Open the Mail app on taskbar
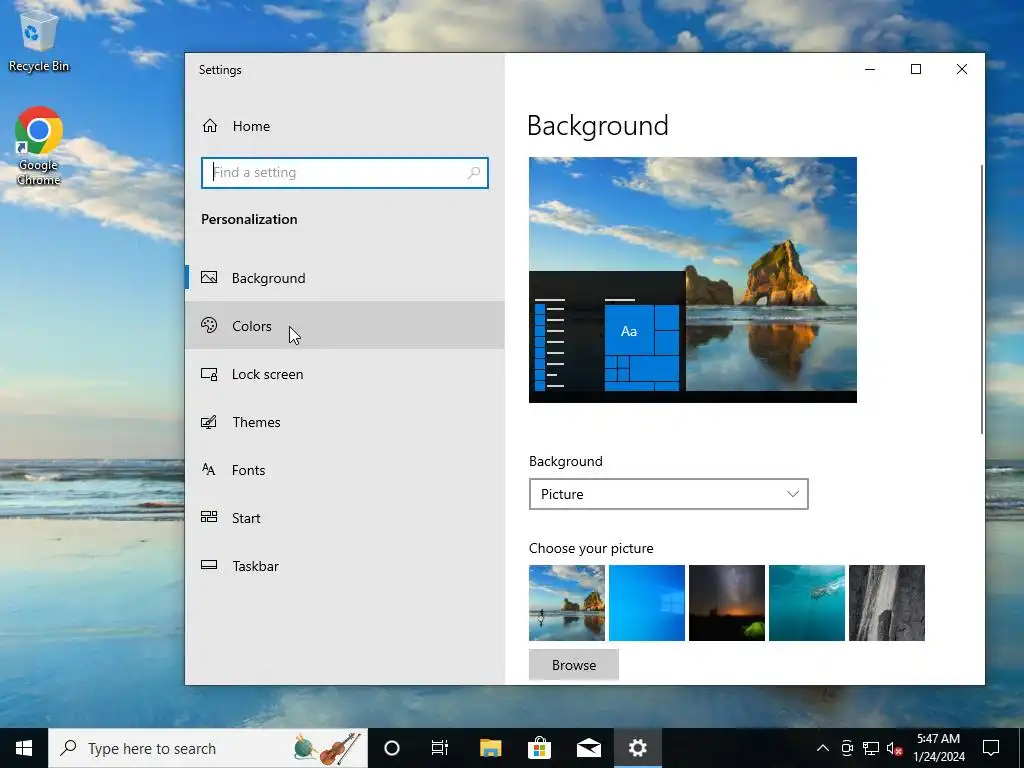The height and width of the screenshot is (768, 1024). [x=588, y=748]
